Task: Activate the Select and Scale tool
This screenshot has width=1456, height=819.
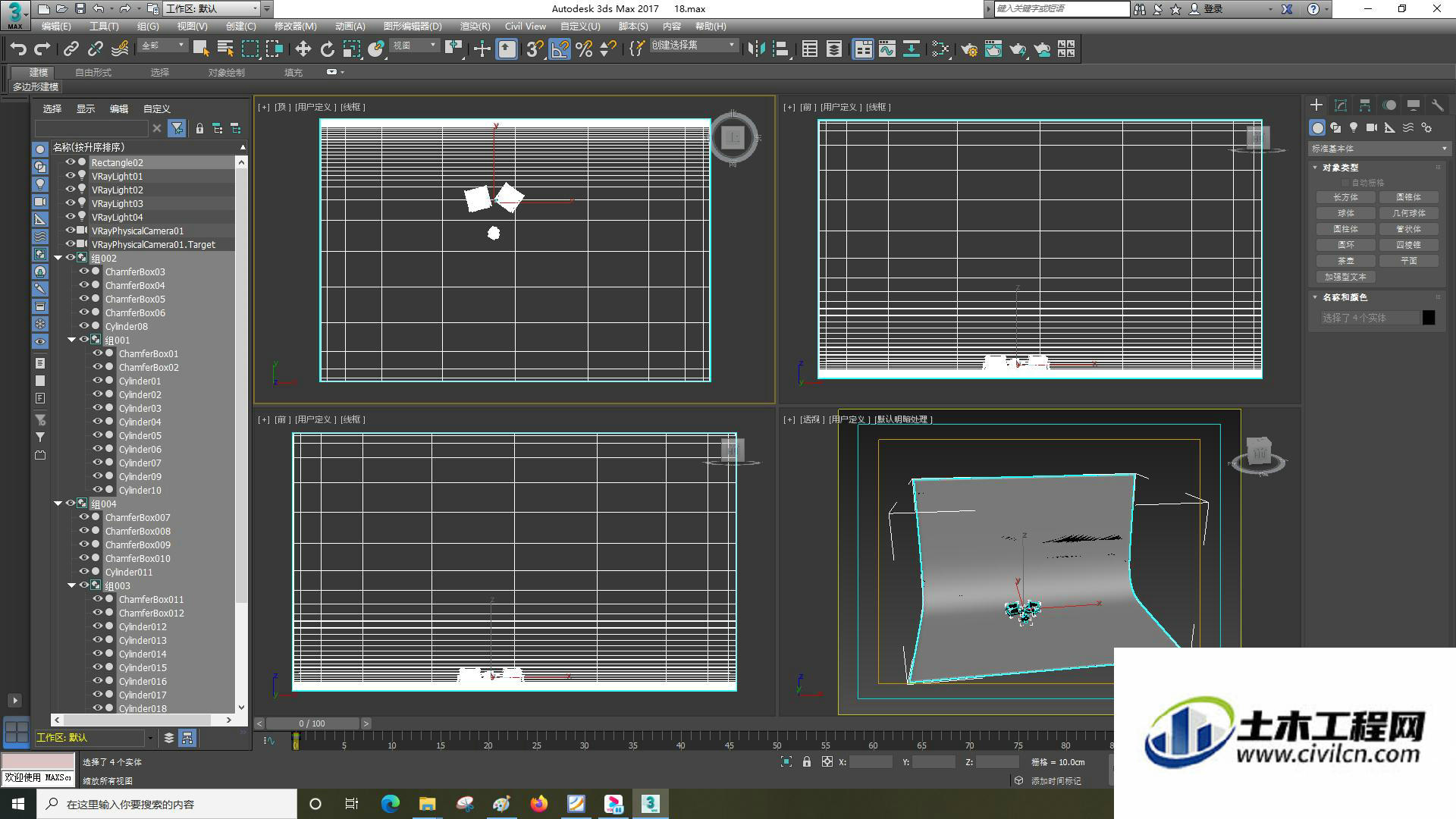Action: click(351, 49)
